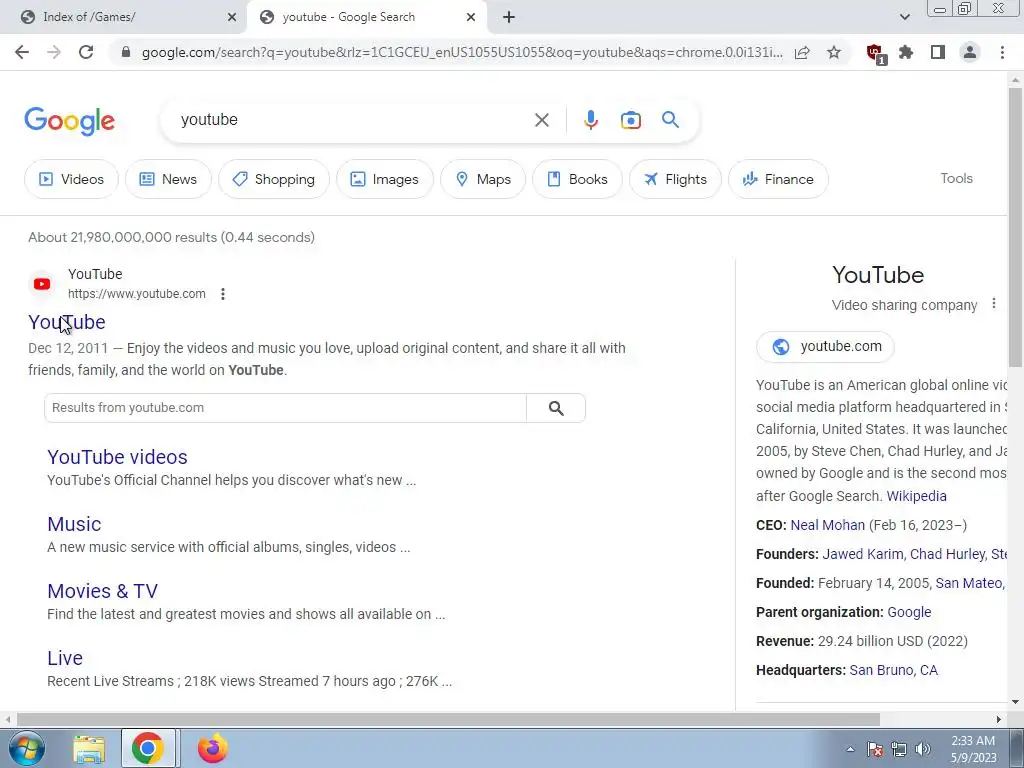Select the Finance filter chip
This screenshot has width=1024, height=768.
pos(778,179)
